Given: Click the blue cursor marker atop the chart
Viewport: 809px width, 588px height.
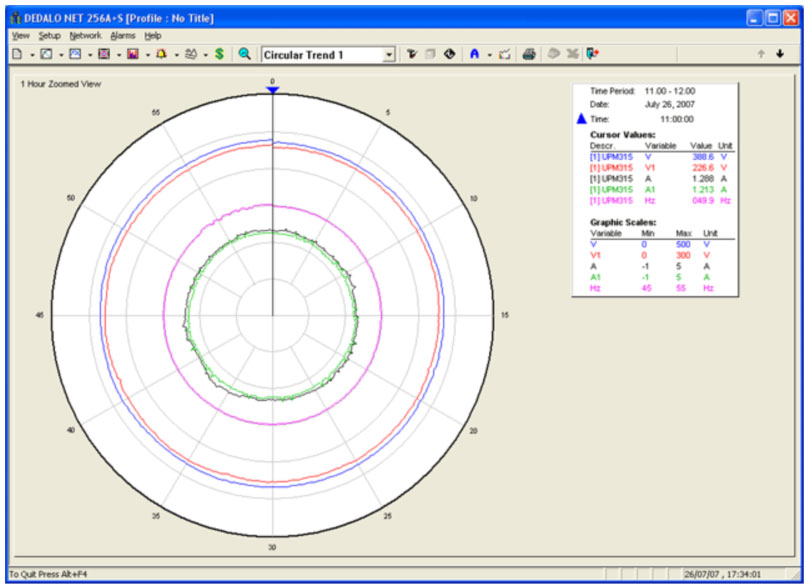Looking at the screenshot, I should click(x=272, y=90).
